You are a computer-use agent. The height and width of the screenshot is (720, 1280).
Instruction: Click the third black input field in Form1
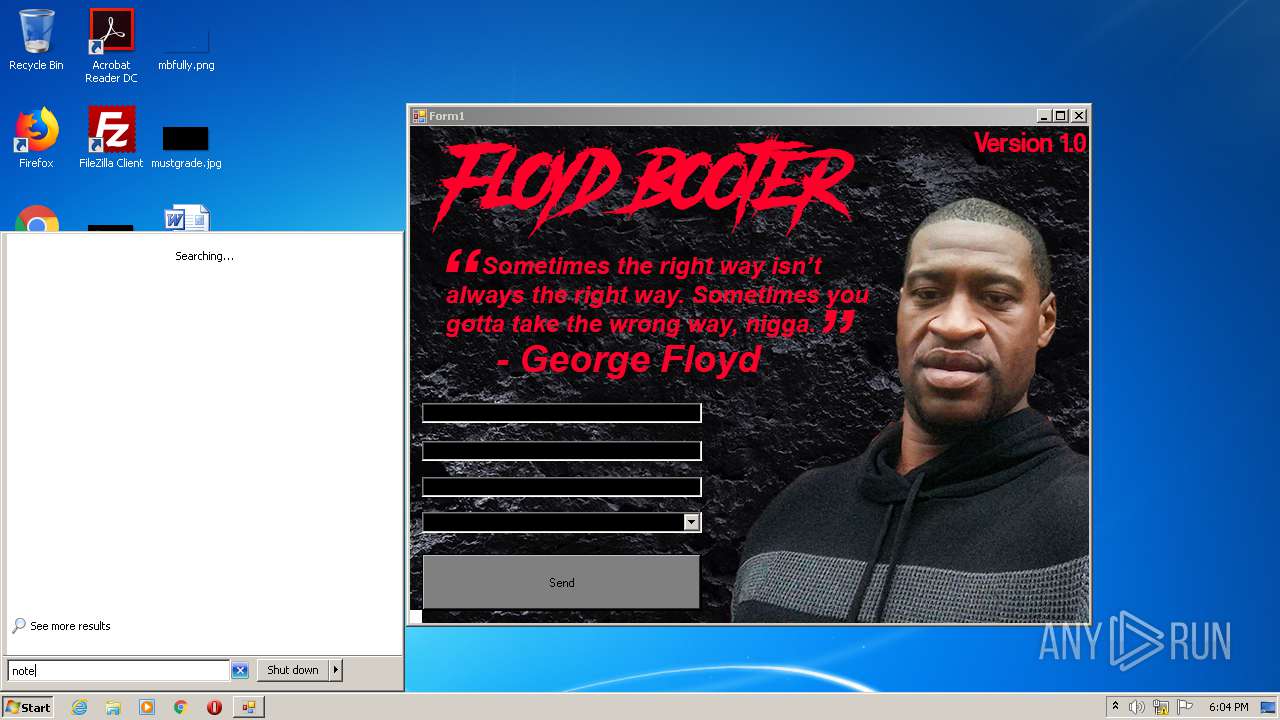[x=562, y=487]
